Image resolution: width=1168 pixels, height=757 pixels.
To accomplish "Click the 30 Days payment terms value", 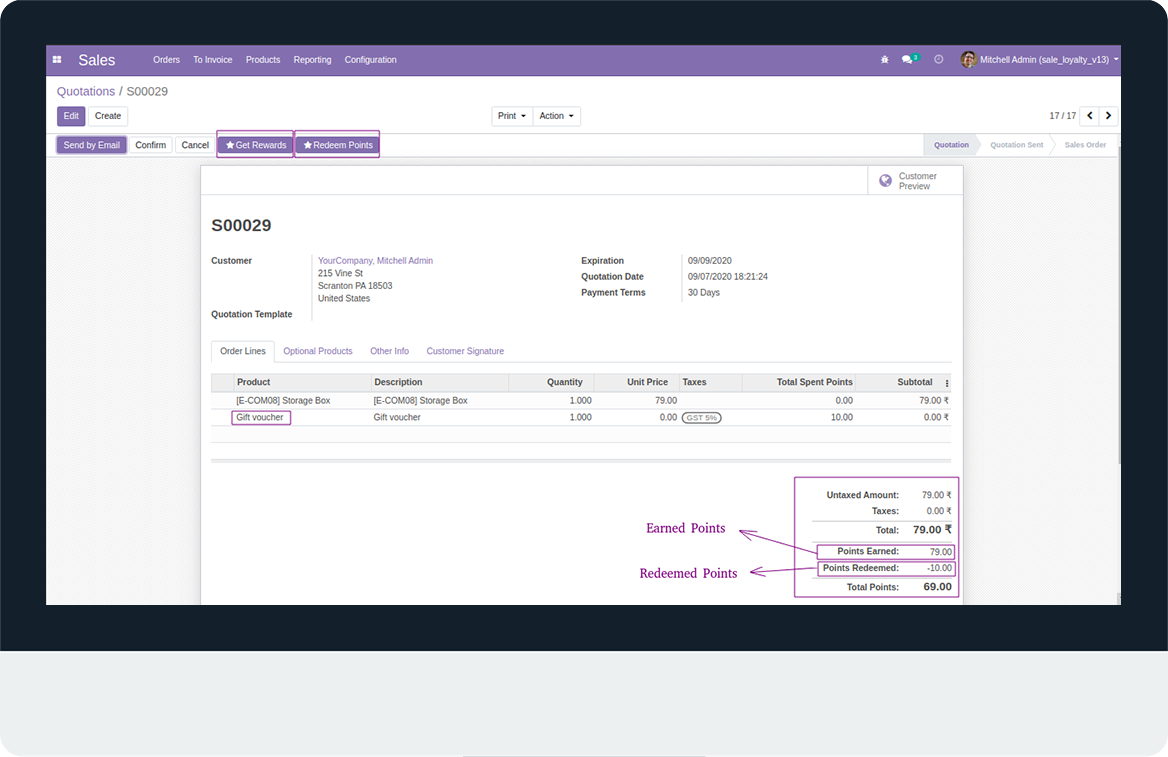I will pos(703,293).
